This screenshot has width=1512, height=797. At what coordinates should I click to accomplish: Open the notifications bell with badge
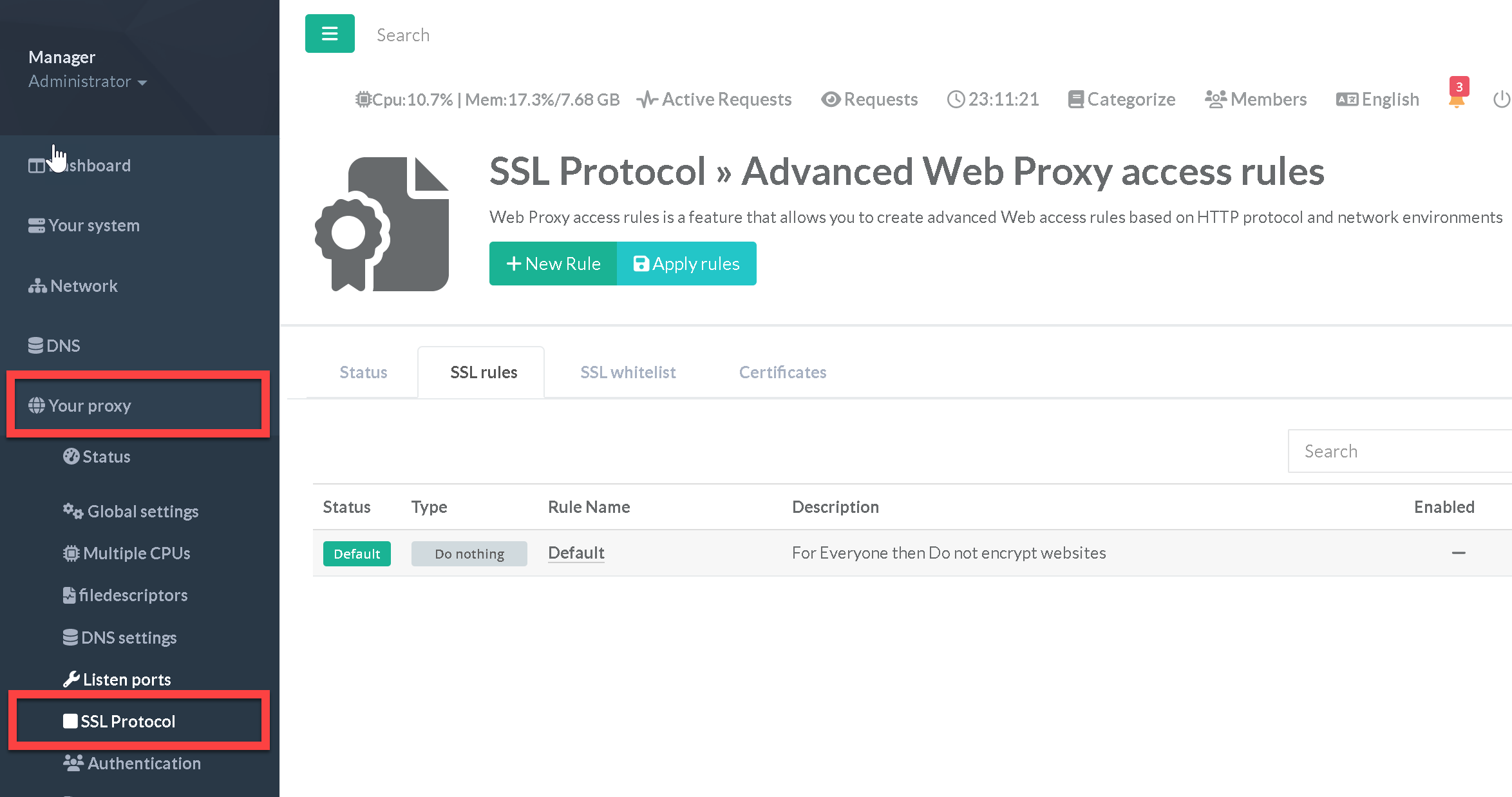click(1457, 98)
